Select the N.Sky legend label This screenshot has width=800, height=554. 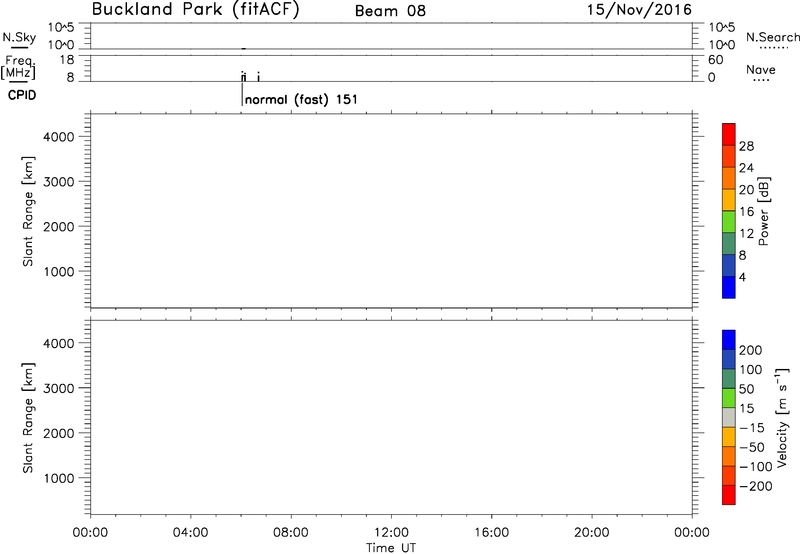tap(19, 37)
